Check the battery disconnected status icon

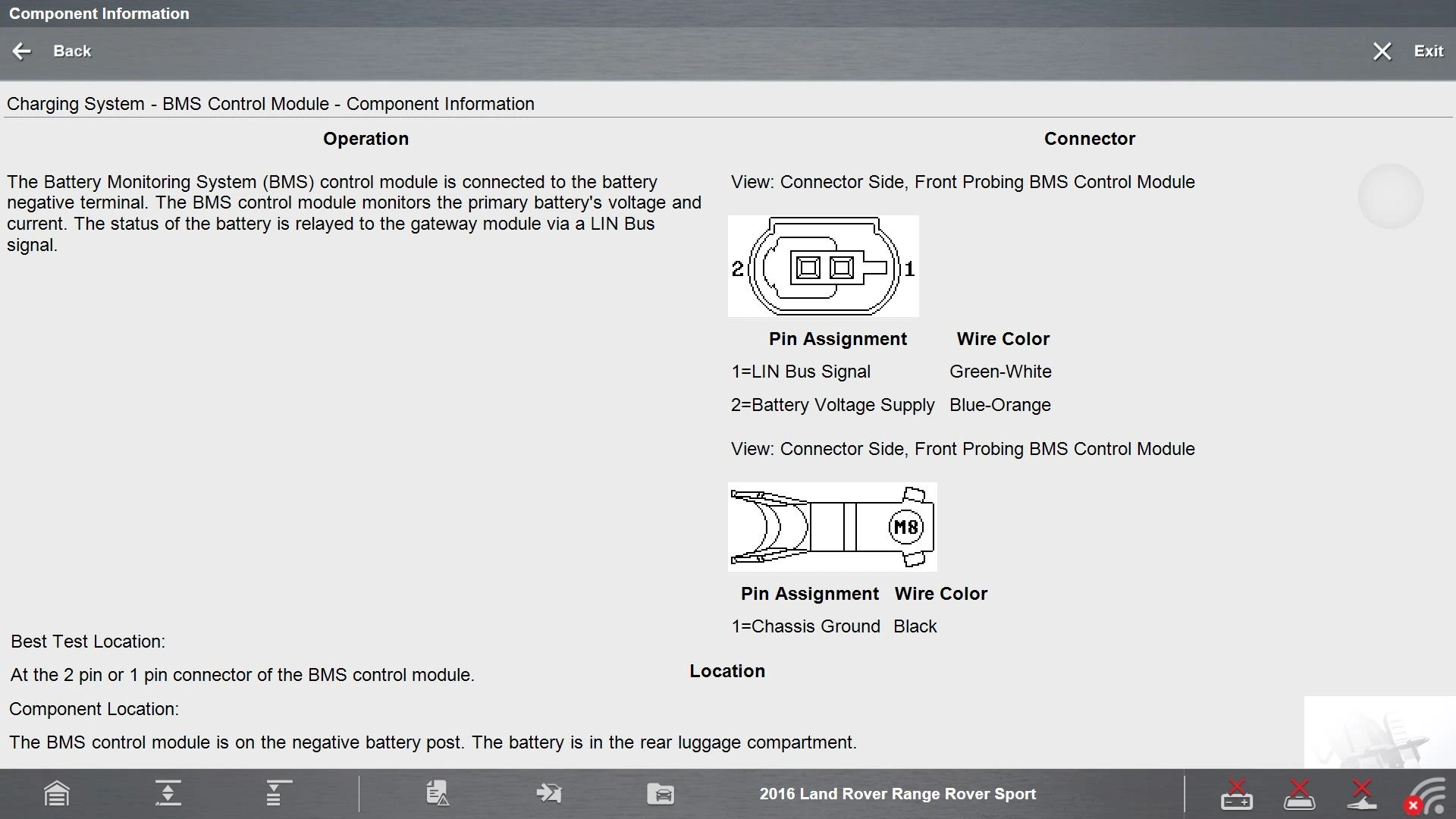click(x=1236, y=794)
